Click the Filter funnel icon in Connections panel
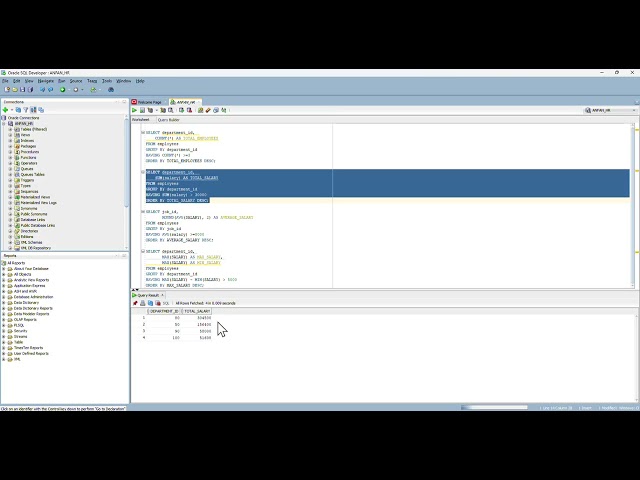 pyautogui.click(x=26, y=110)
